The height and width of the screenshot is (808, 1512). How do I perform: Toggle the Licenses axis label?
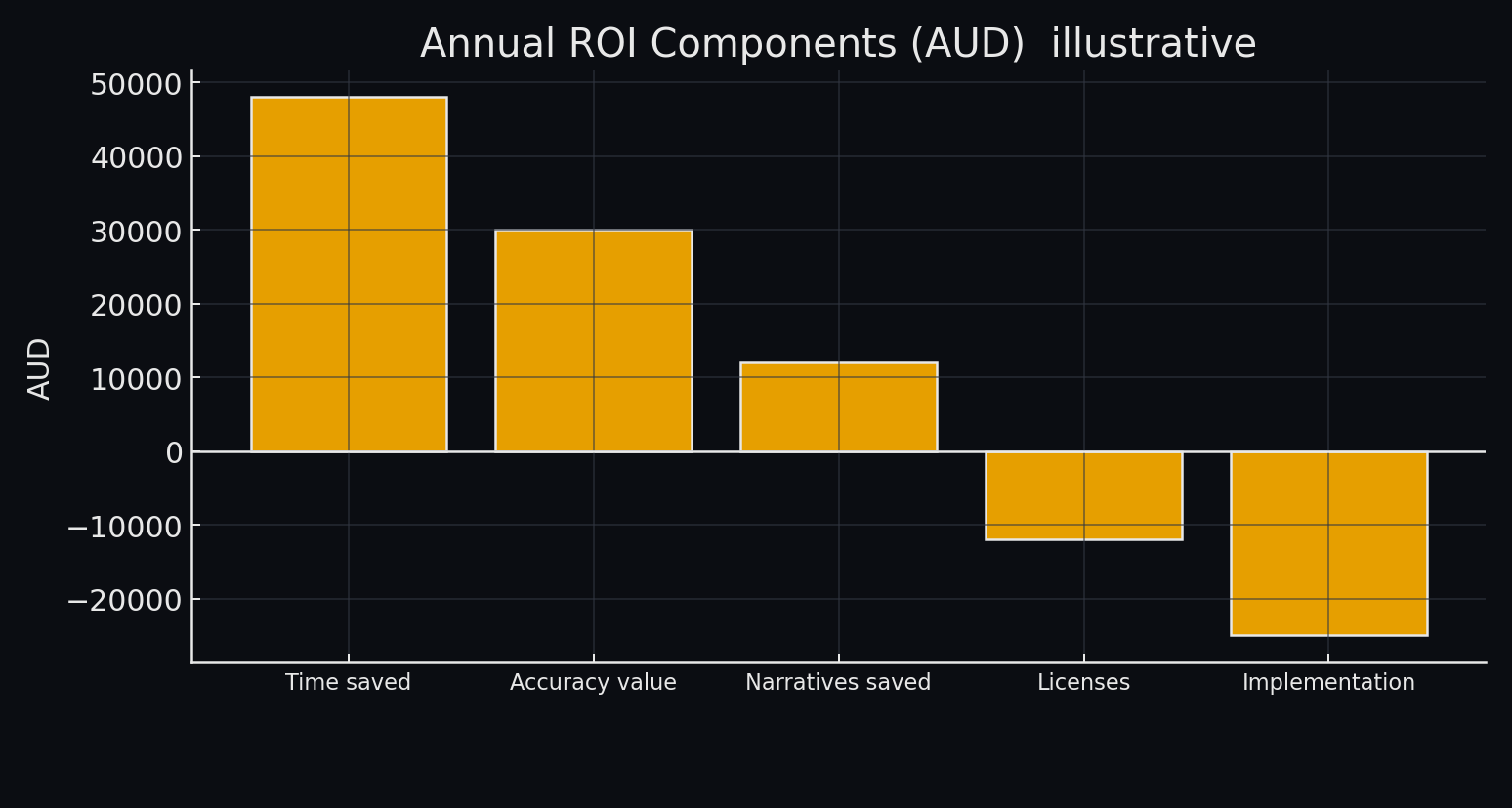(1083, 682)
